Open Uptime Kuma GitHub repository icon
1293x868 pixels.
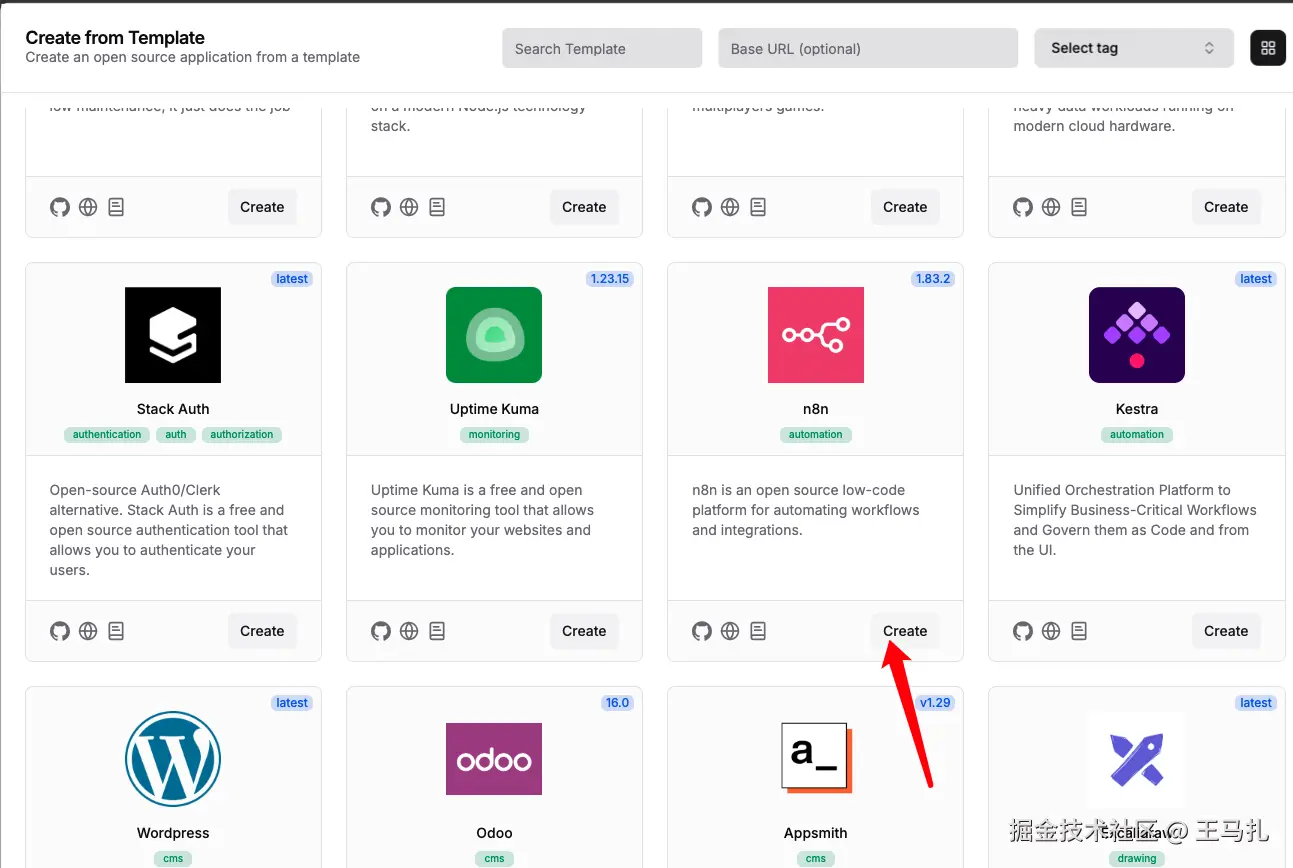click(381, 631)
